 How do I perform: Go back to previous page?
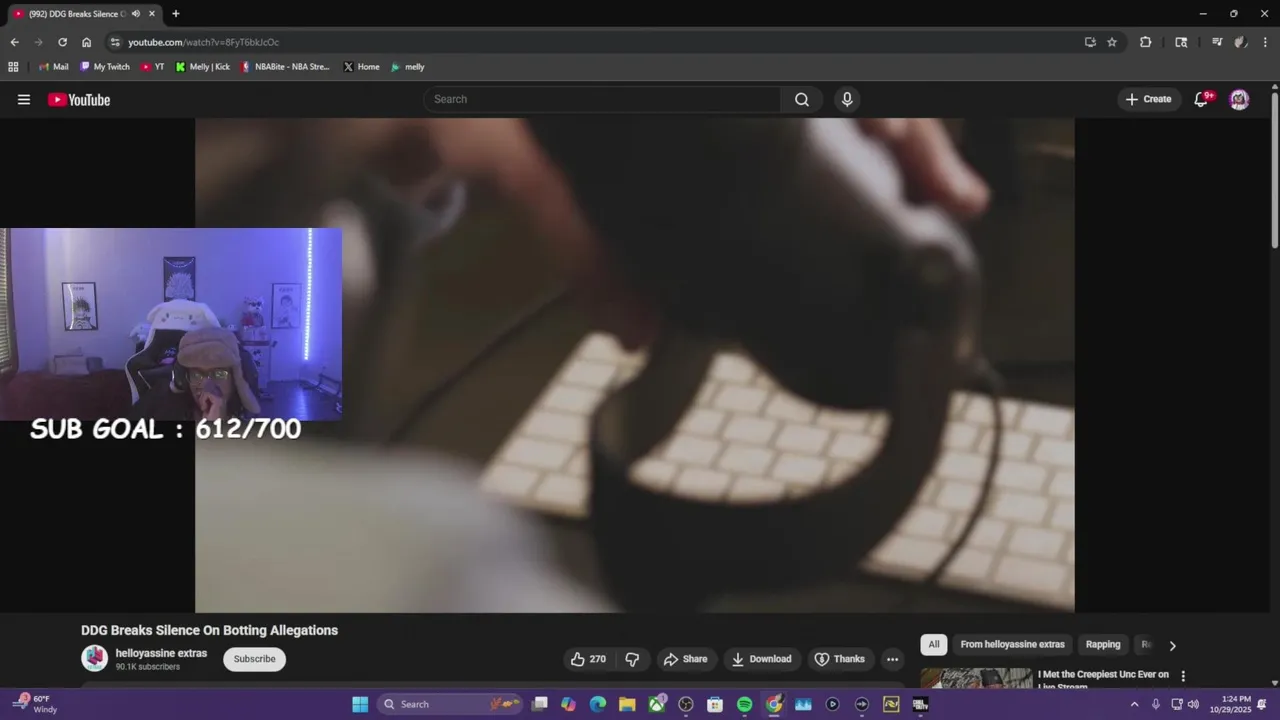pos(14,42)
